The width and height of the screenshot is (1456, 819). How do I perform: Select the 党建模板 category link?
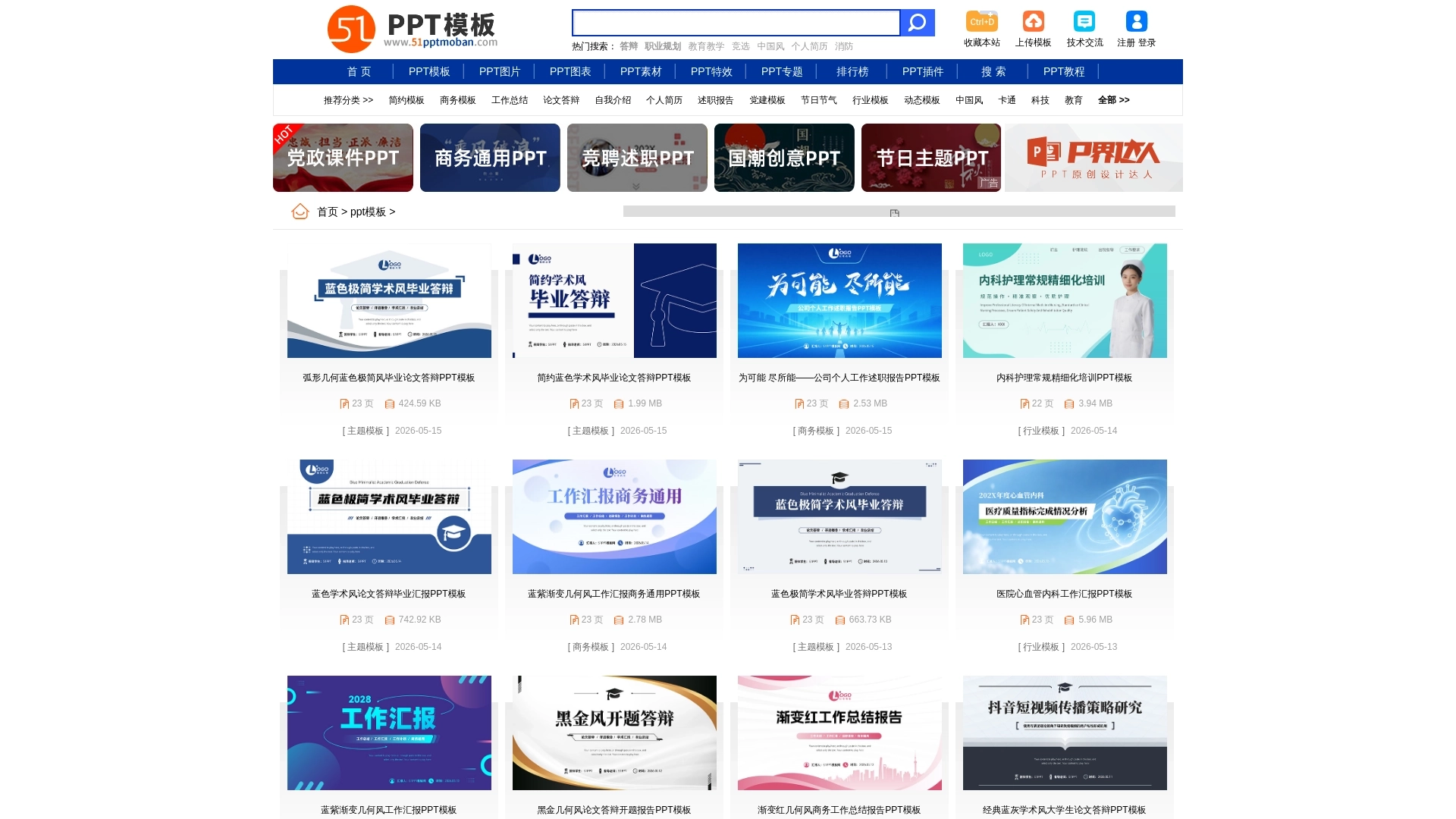pos(767,100)
